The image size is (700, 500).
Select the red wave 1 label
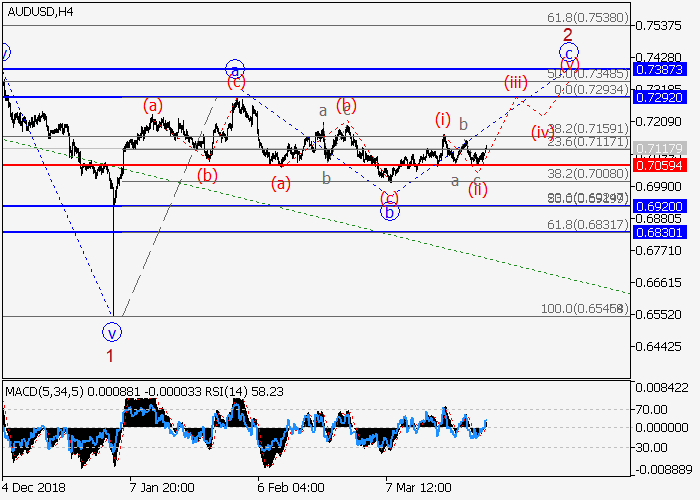click(x=110, y=354)
